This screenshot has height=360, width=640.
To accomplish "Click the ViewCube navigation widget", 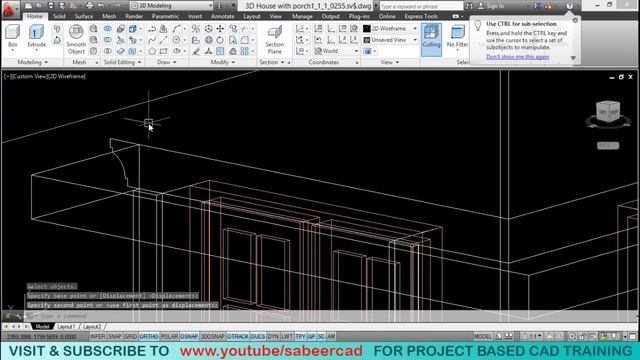I will click(x=608, y=113).
